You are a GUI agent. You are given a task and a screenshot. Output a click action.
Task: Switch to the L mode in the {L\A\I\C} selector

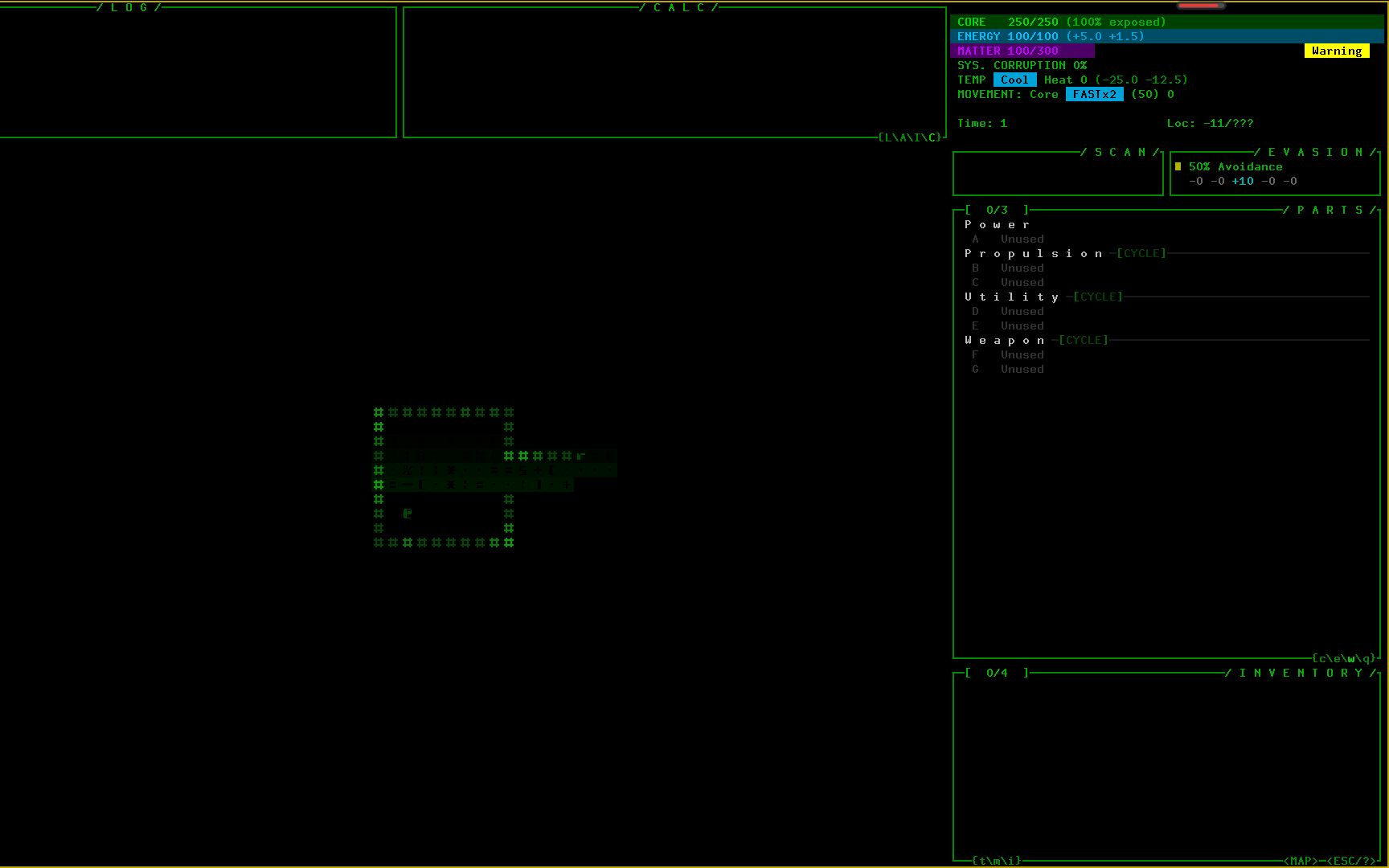(889, 137)
